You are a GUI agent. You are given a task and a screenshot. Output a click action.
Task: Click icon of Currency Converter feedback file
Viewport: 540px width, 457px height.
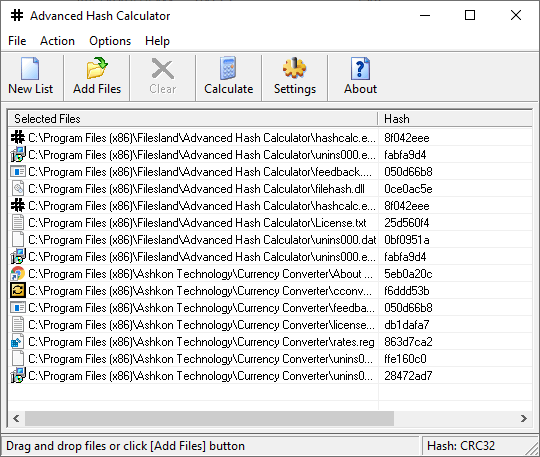coord(18,307)
